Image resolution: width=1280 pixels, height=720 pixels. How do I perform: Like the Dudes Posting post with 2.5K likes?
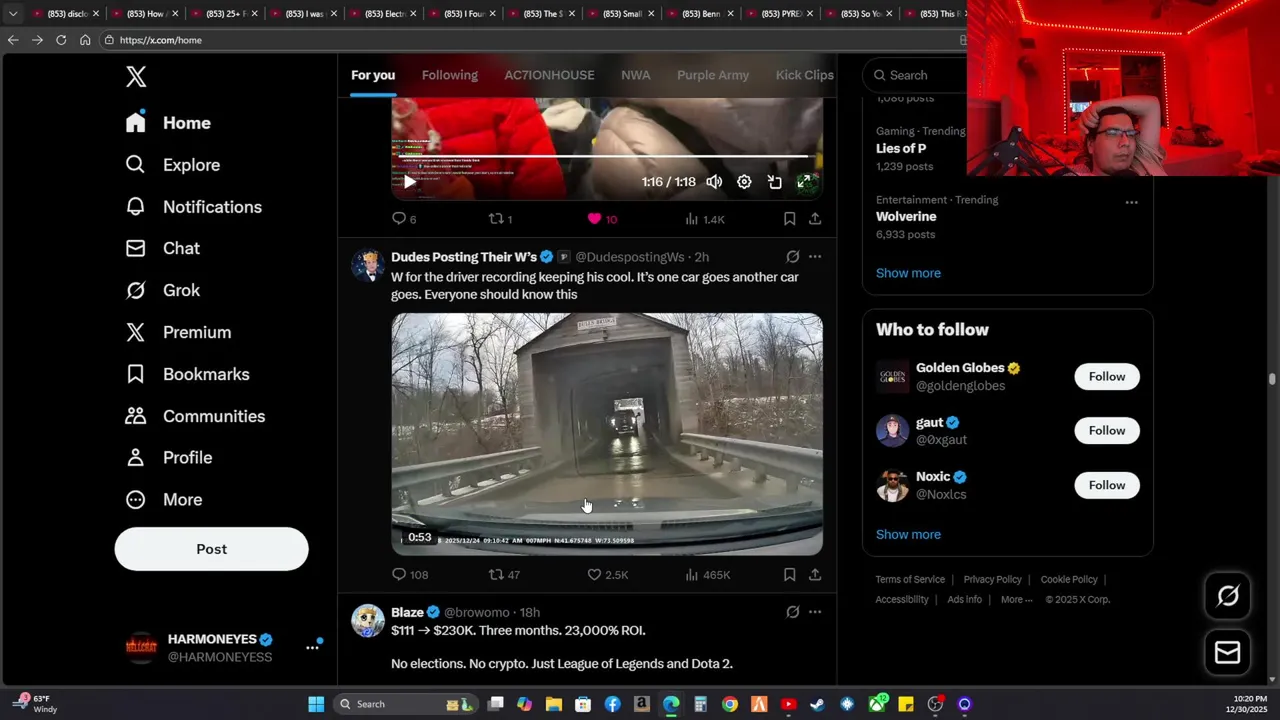coord(608,575)
